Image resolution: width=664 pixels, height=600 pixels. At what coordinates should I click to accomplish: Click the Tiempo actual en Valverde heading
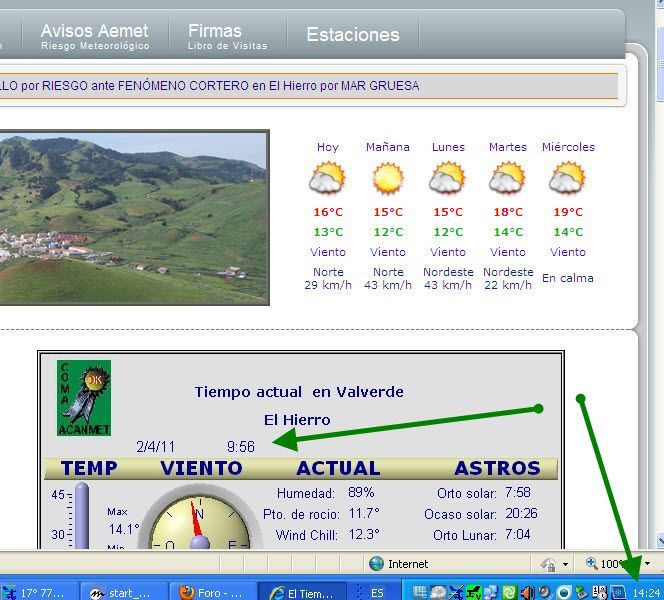(299, 392)
